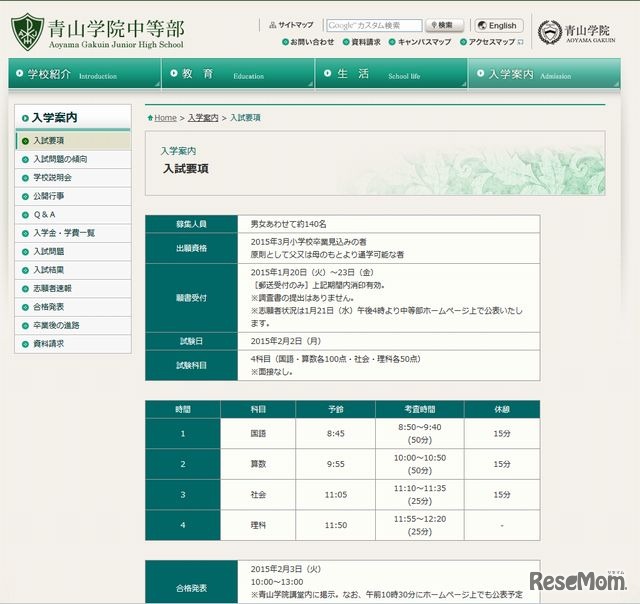Click the Google カスタム検索 search field
This screenshot has width=640, height=604.
point(374,25)
